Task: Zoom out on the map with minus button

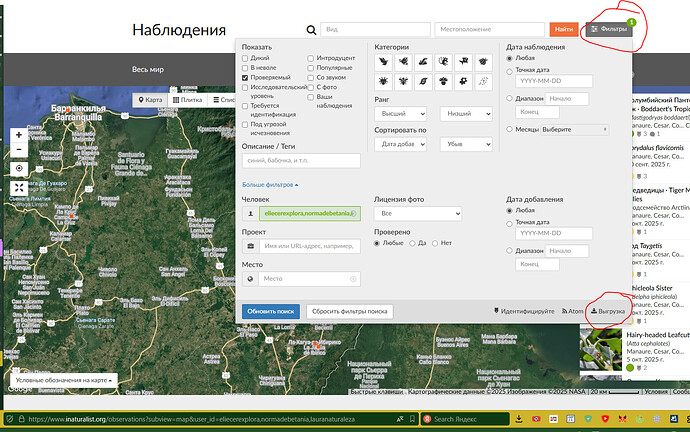Action: coord(19,150)
